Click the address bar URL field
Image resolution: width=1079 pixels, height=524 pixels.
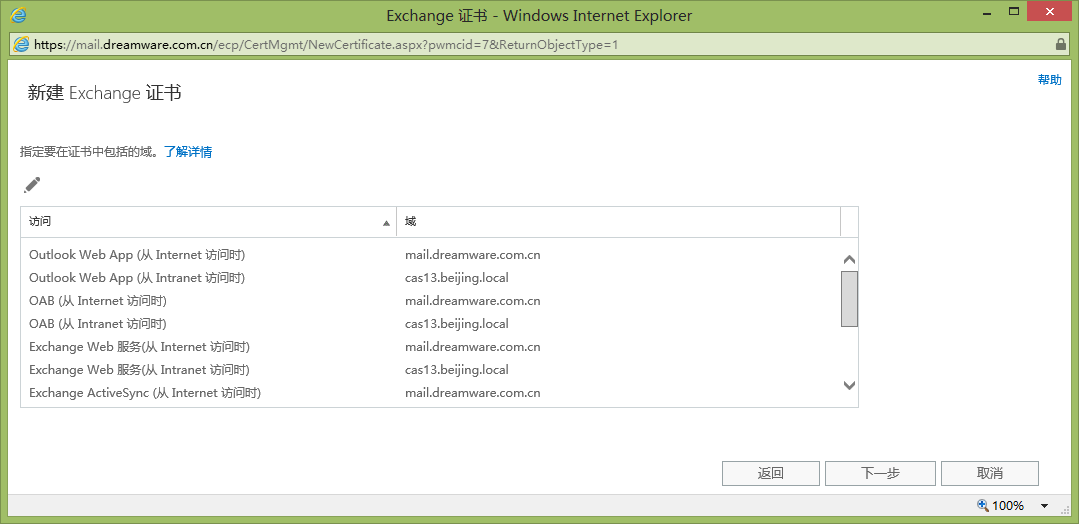pos(542,45)
